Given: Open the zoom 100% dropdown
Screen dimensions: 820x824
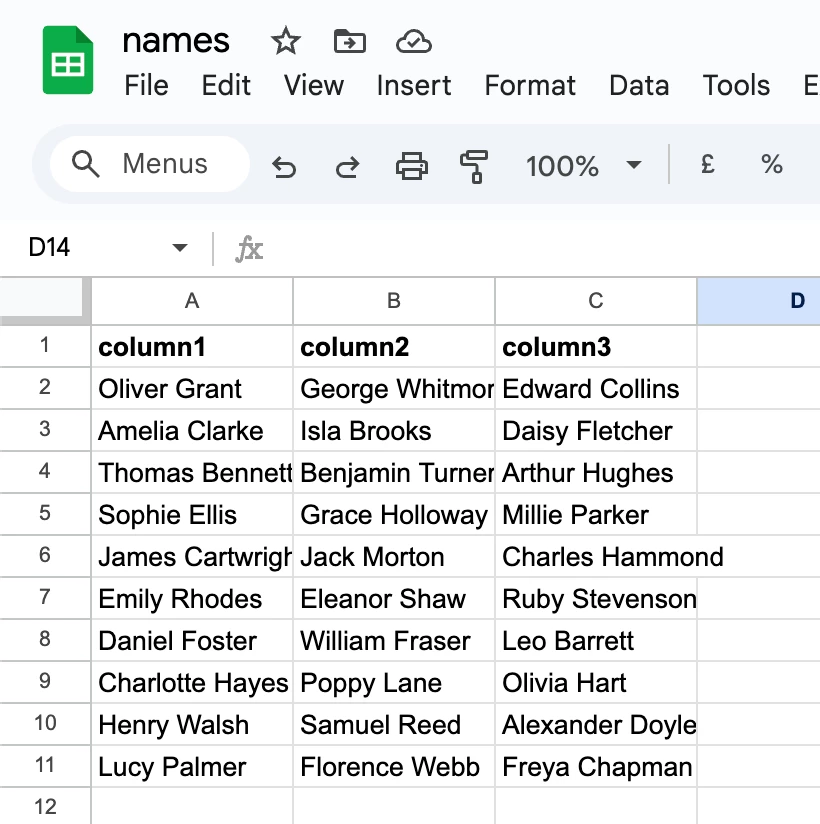Looking at the screenshot, I should click(583, 166).
